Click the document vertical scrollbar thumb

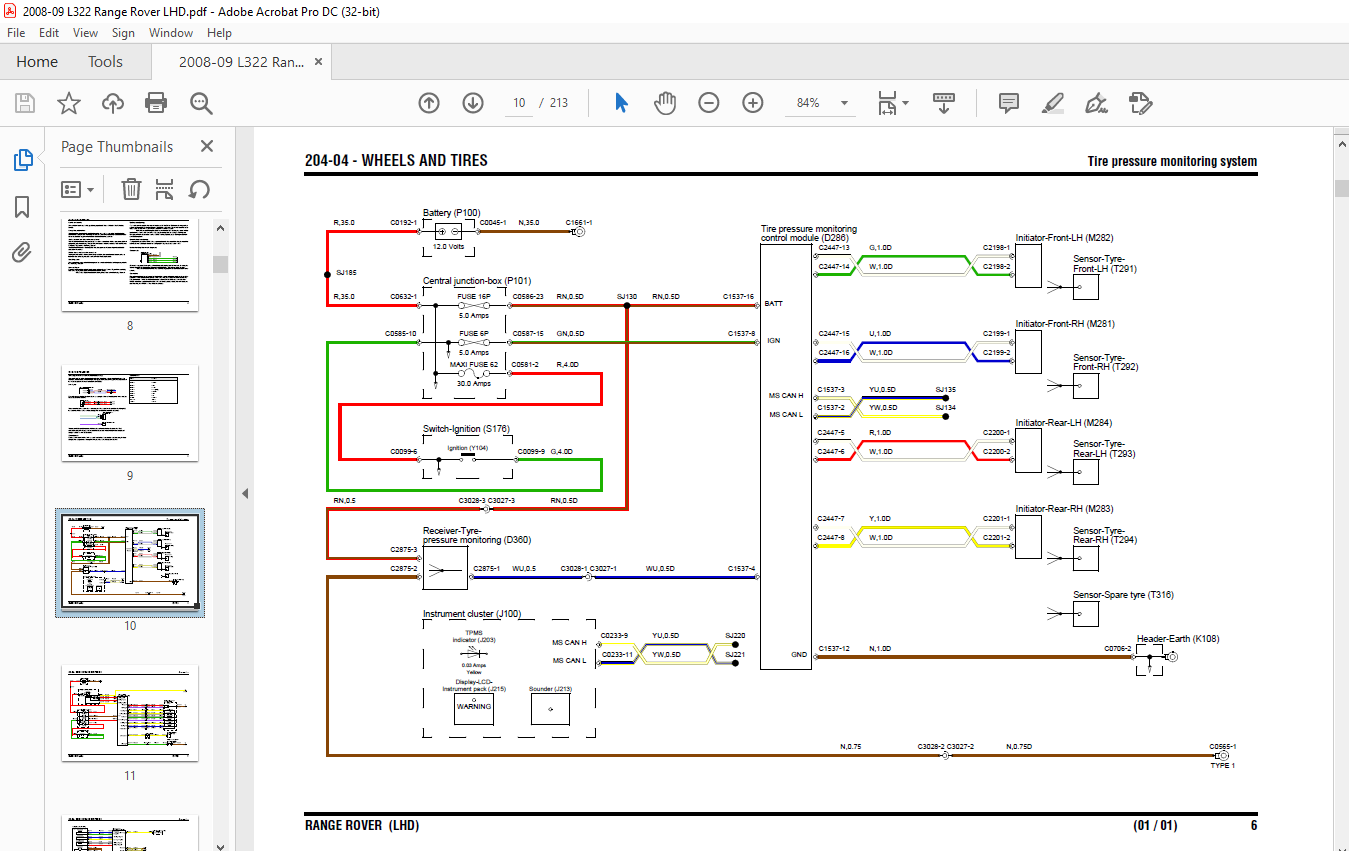pos(1341,189)
